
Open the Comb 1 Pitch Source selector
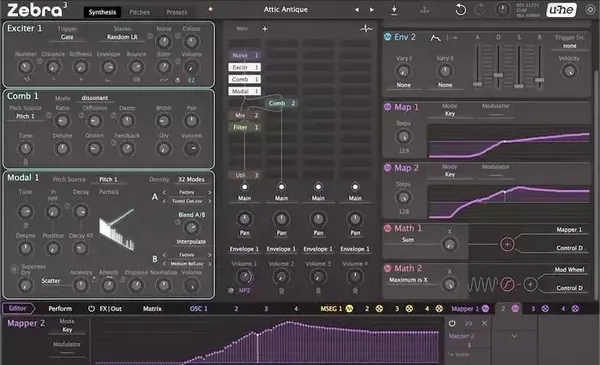point(25,116)
